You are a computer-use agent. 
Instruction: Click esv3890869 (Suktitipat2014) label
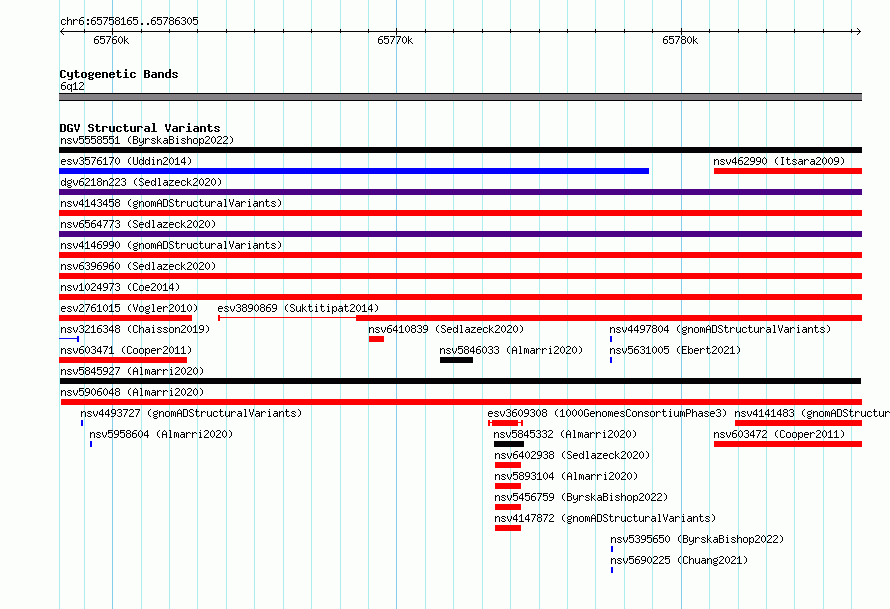tap(298, 308)
